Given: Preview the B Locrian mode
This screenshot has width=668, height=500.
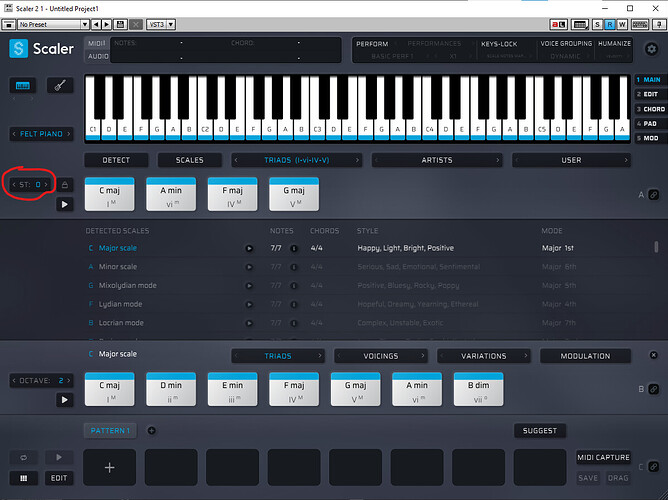Looking at the screenshot, I should pos(249,323).
